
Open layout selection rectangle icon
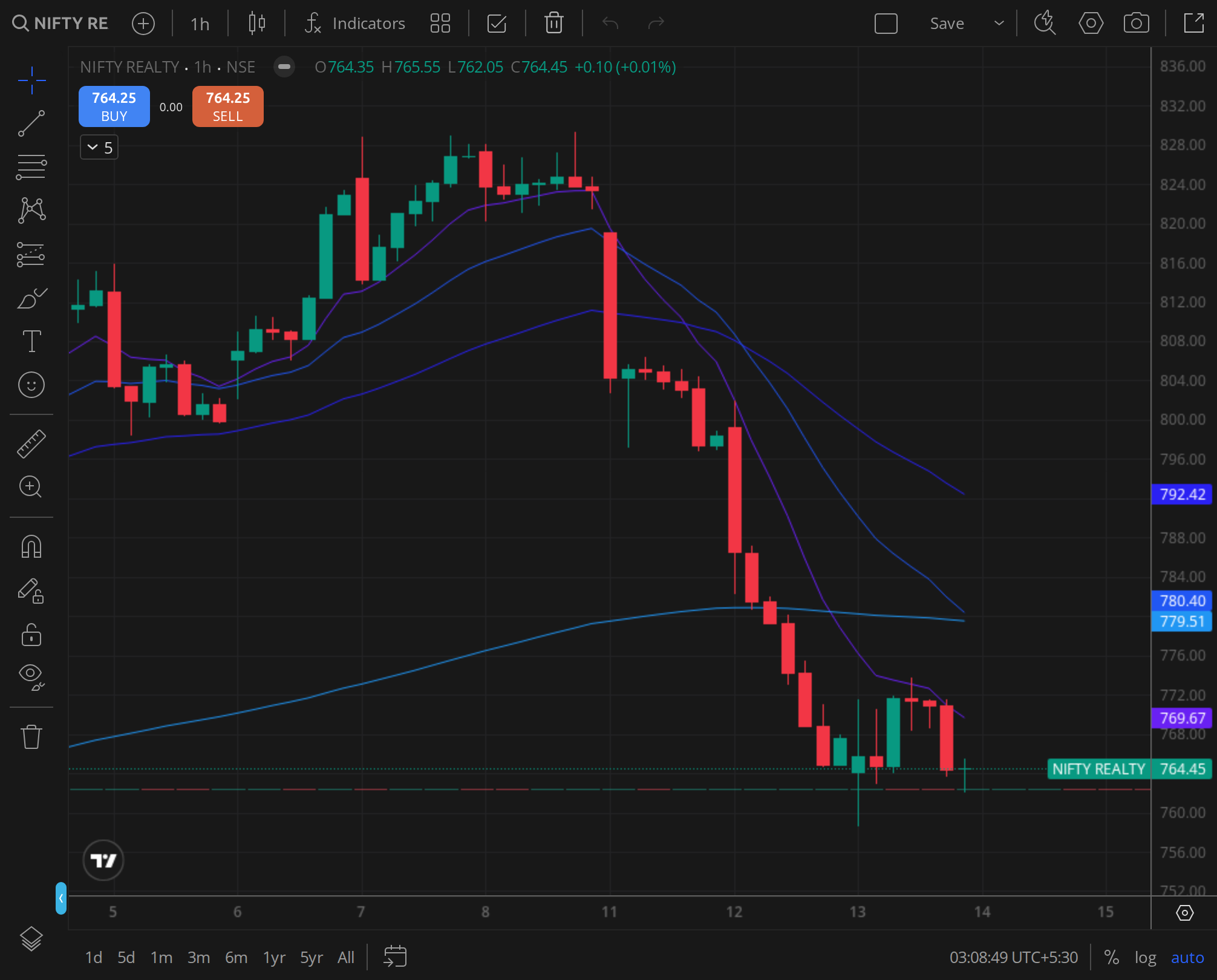(x=886, y=23)
